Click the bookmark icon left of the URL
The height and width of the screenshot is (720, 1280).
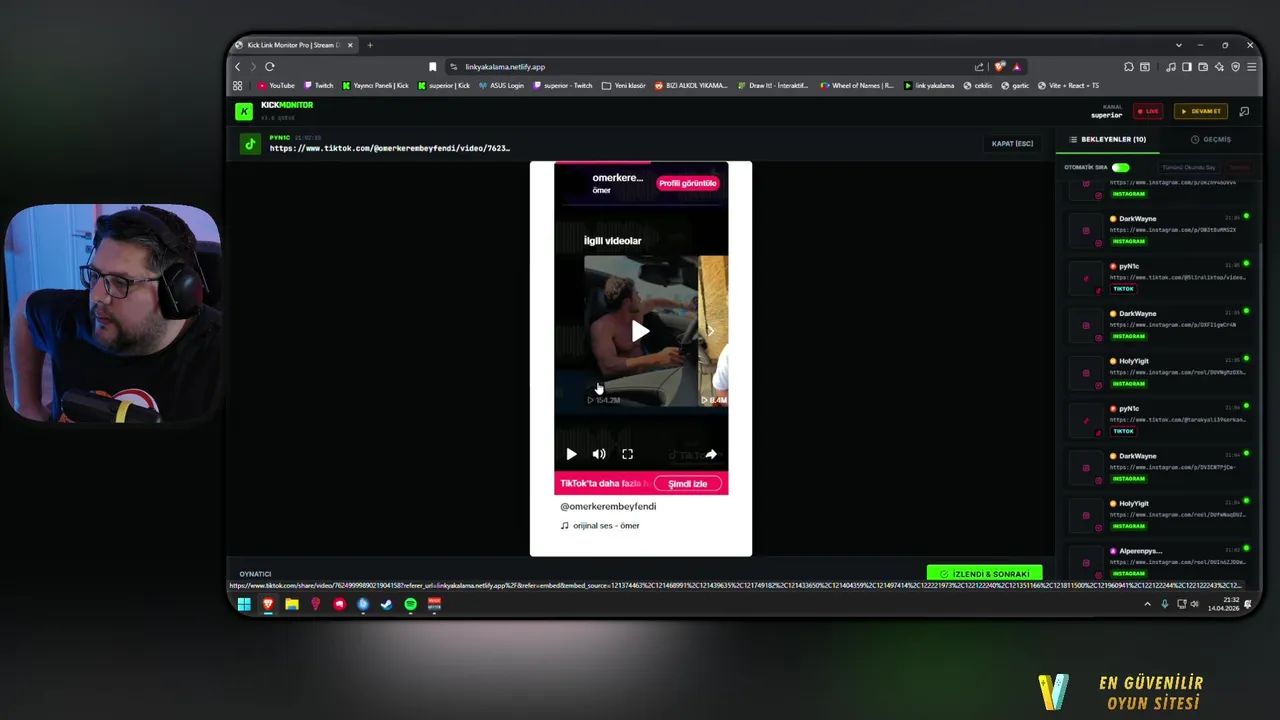pyautogui.click(x=432, y=67)
